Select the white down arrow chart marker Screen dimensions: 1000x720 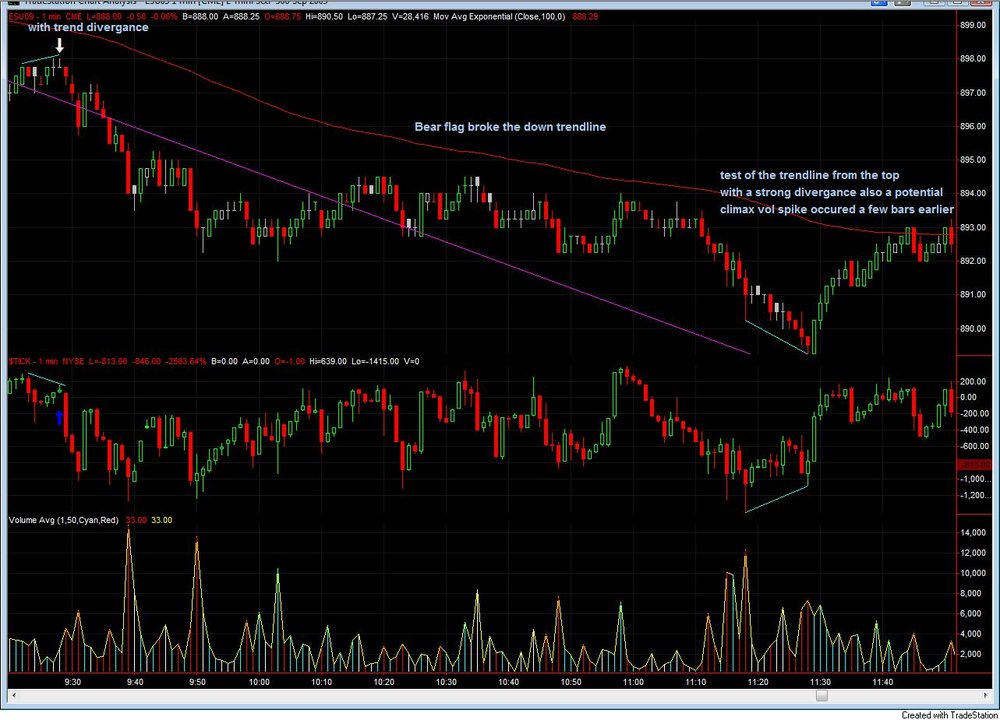pos(59,45)
